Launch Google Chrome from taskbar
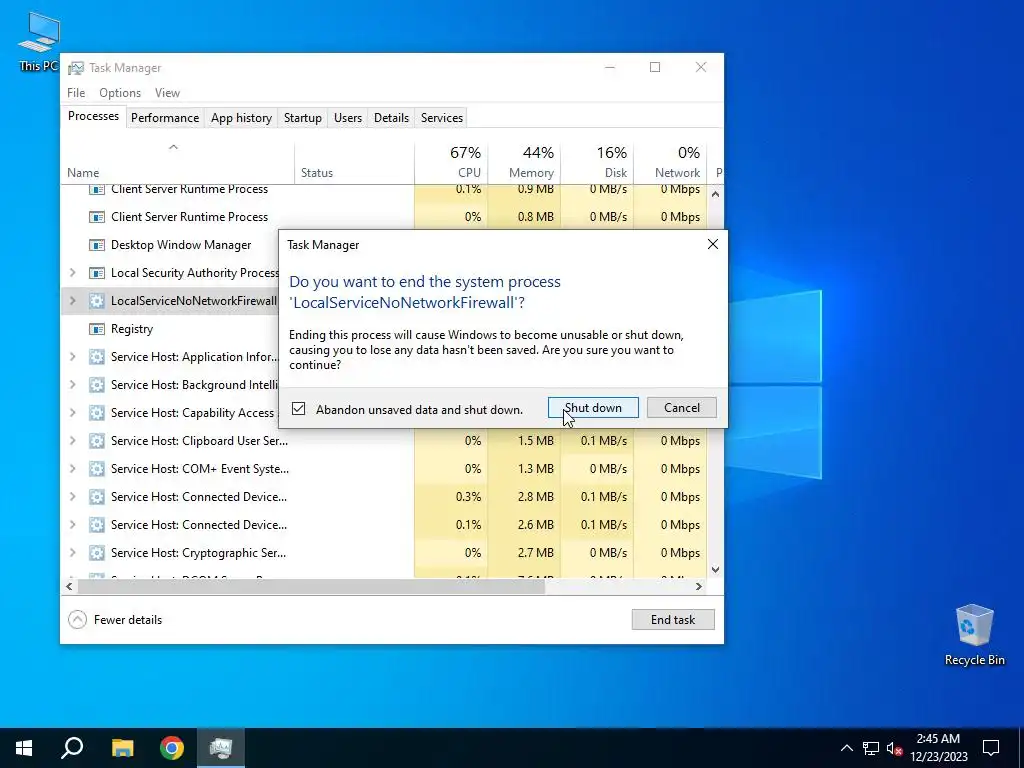Image resolution: width=1024 pixels, height=768 pixels. [172, 748]
